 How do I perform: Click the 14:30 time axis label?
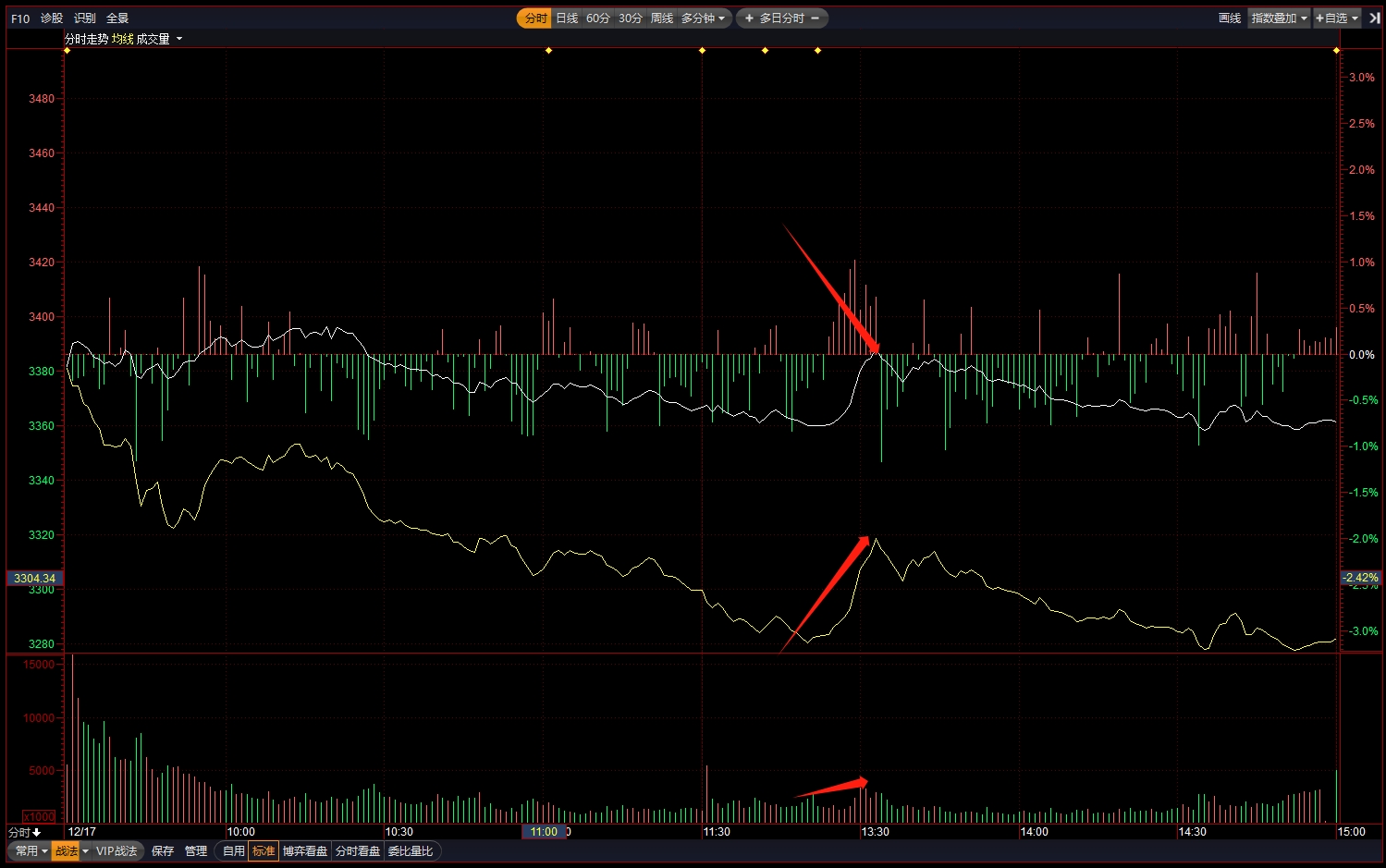1193,832
